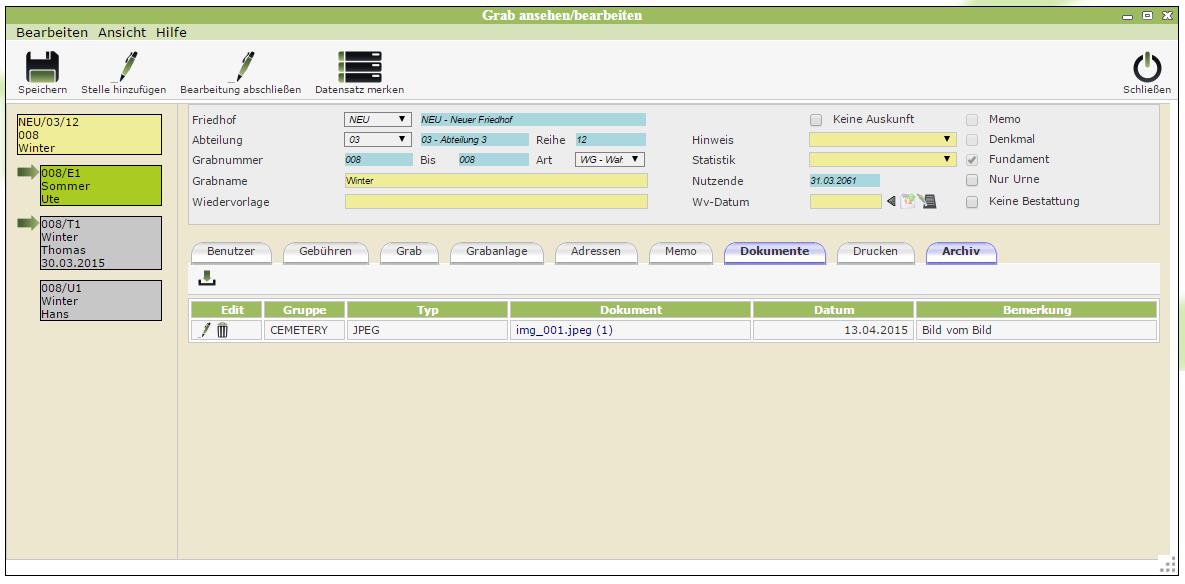Image resolution: width=1185 pixels, height=584 pixels.
Task: Click the Wiedervorlage input field
Action: 496,202
